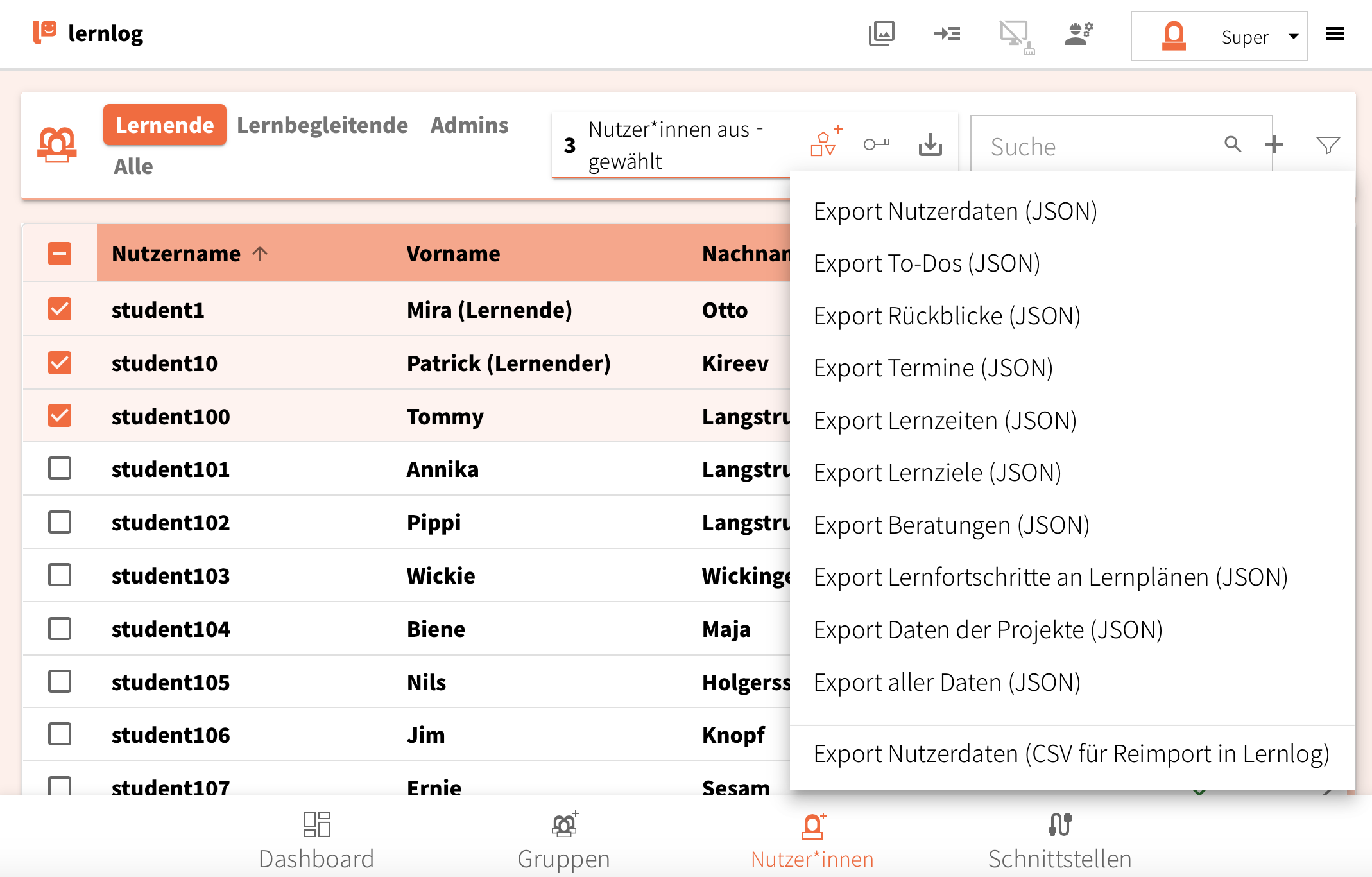Click the Otto last name cell
The image size is (1372, 877).
[725, 309]
